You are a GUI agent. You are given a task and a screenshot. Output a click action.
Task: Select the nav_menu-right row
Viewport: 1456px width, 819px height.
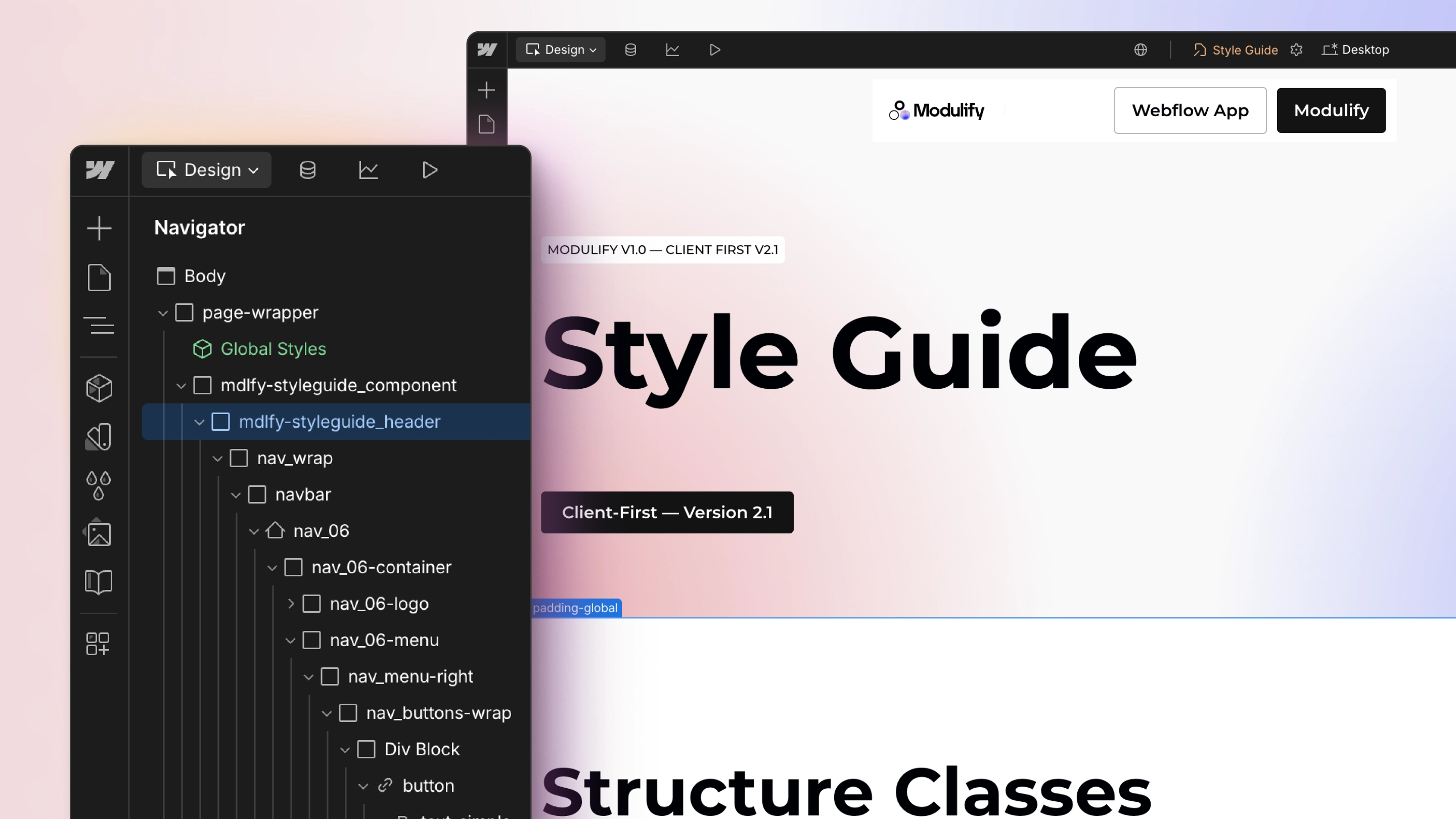click(336, 676)
